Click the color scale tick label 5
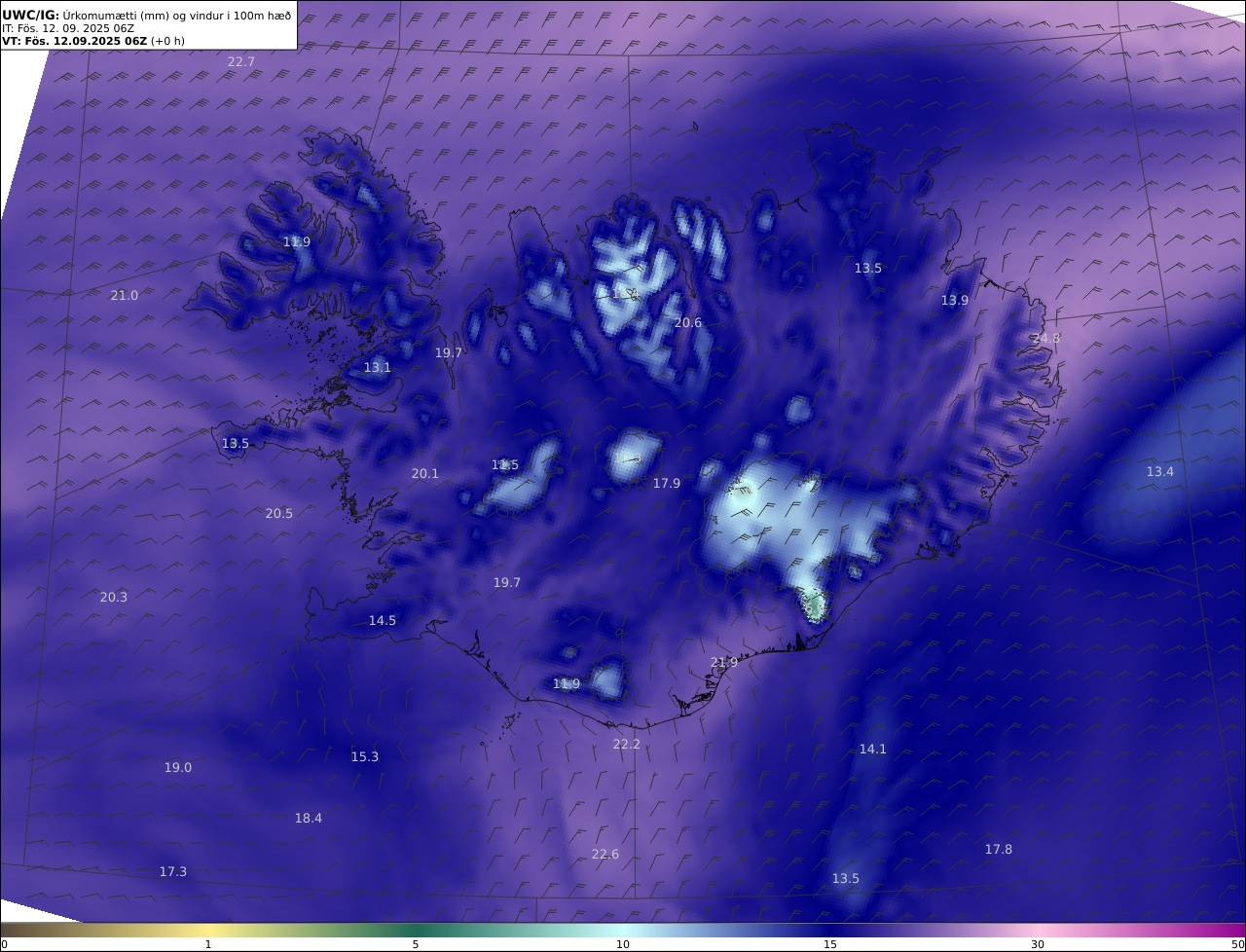Viewport: 1246px width, 952px height. pos(416,944)
